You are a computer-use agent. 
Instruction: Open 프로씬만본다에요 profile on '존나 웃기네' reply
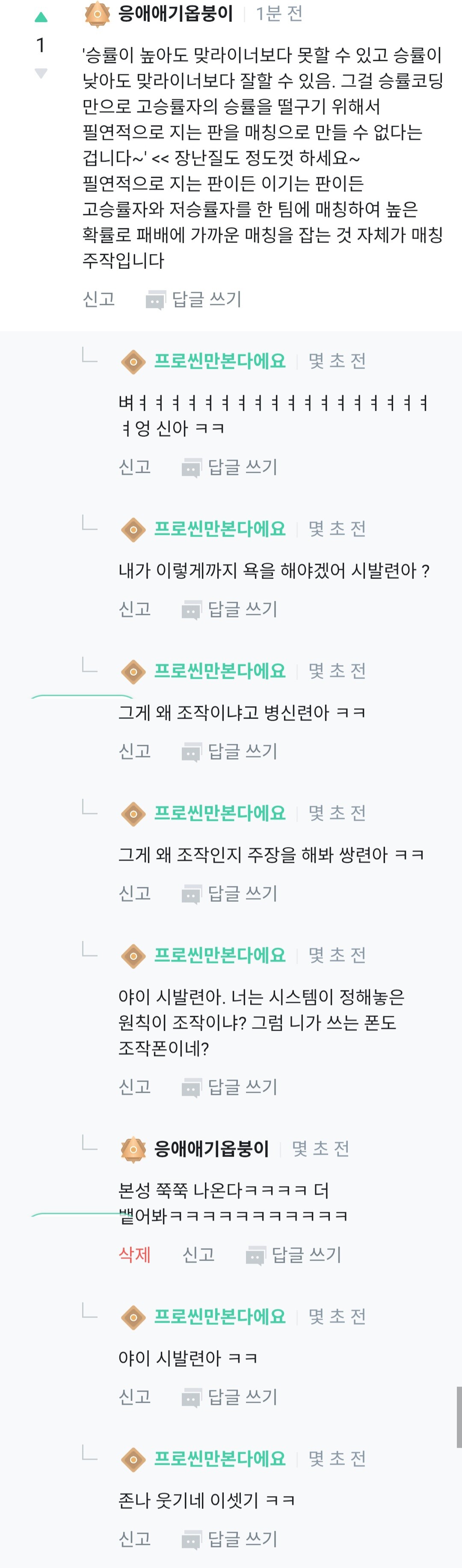pyautogui.click(x=219, y=1458)
